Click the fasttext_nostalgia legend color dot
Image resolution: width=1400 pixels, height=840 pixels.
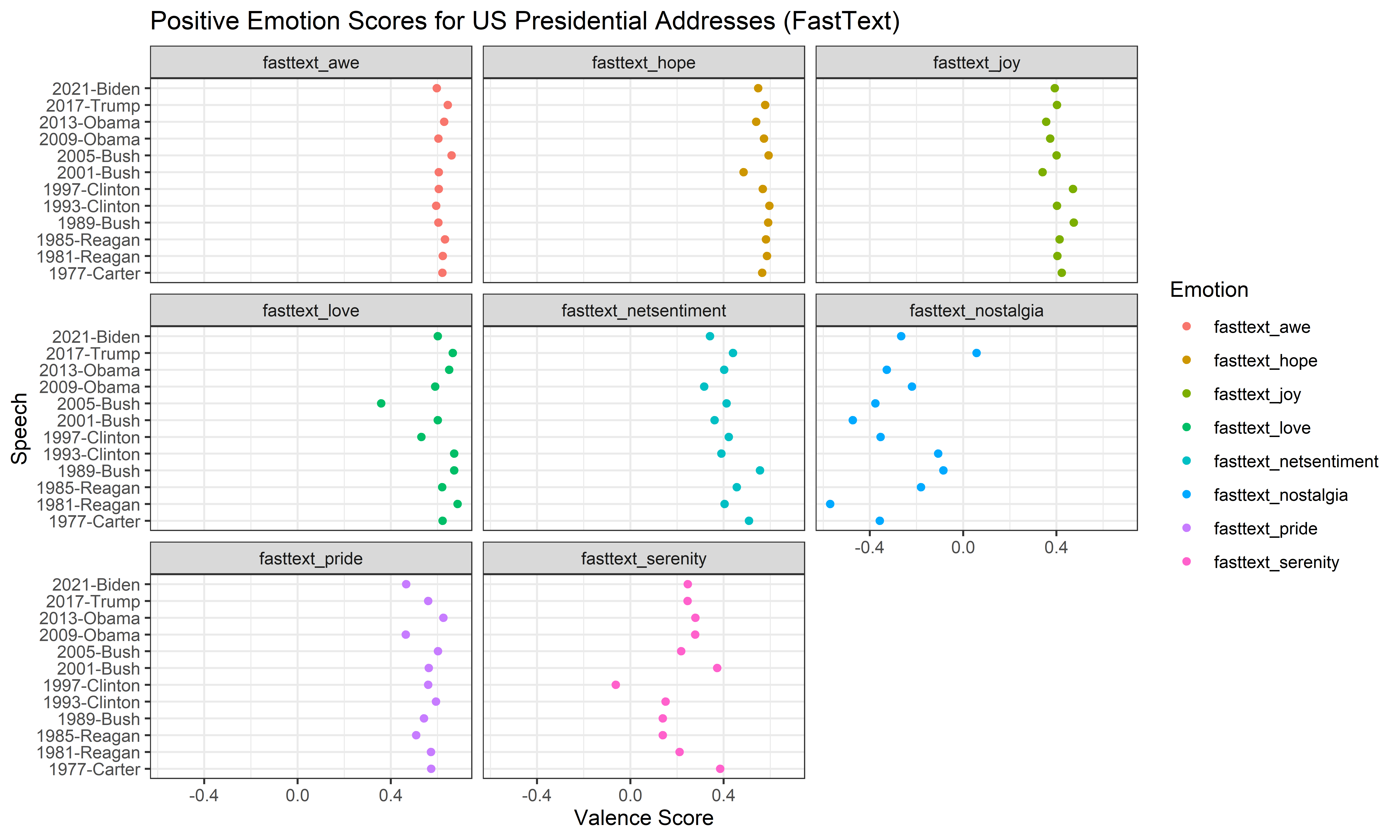click(x=1187, y=494)
